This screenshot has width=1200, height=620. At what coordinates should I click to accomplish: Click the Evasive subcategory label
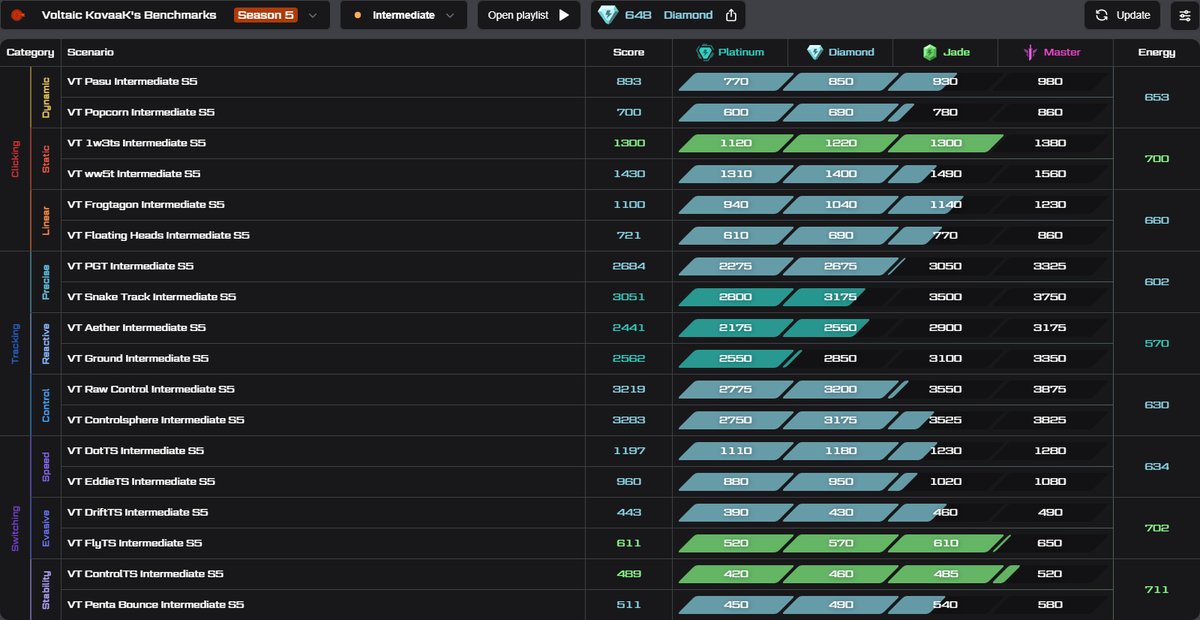pyautogui.click(x=46, y=528)
